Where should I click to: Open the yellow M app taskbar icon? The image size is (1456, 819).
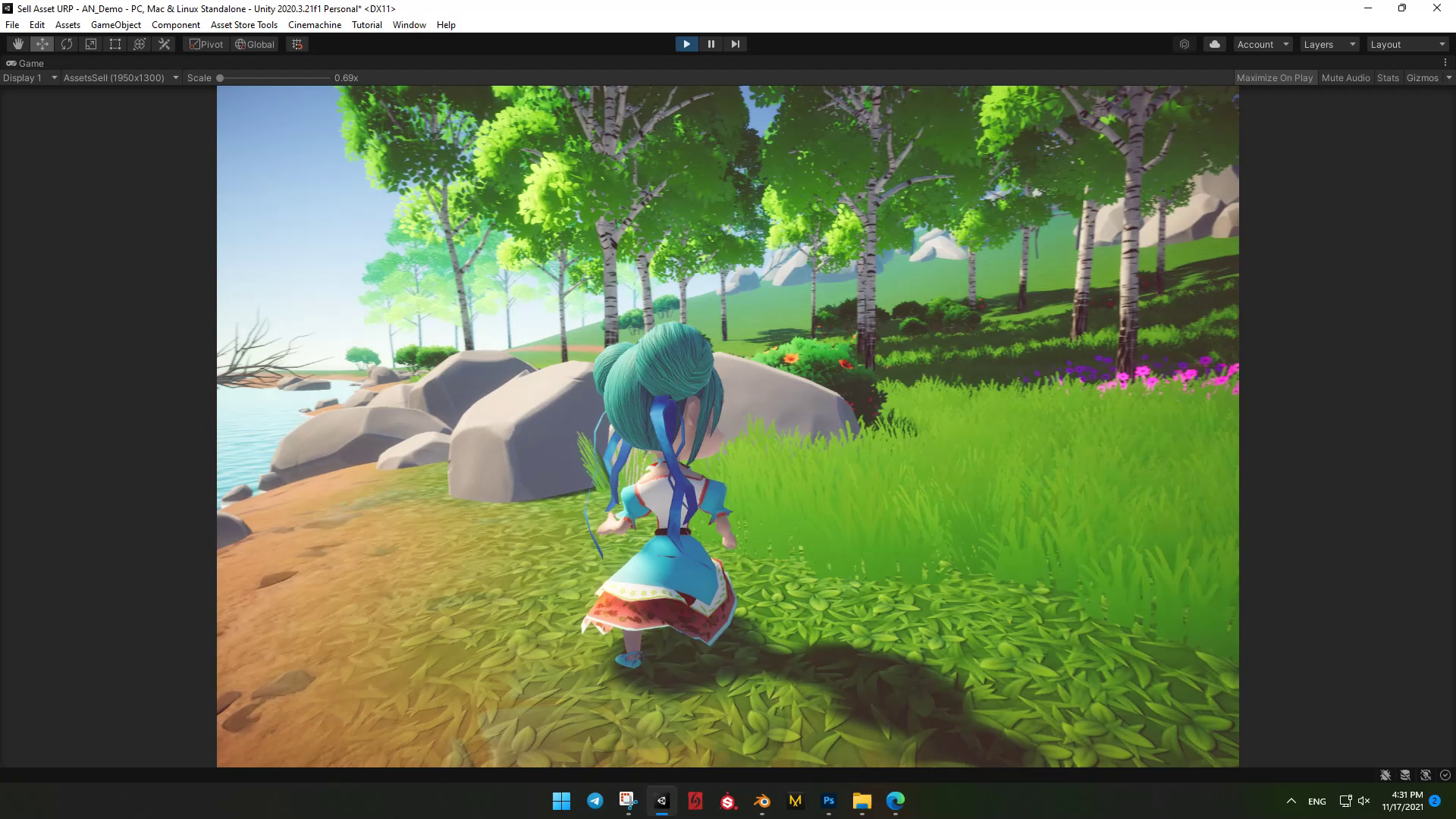[x=795, y=801]
